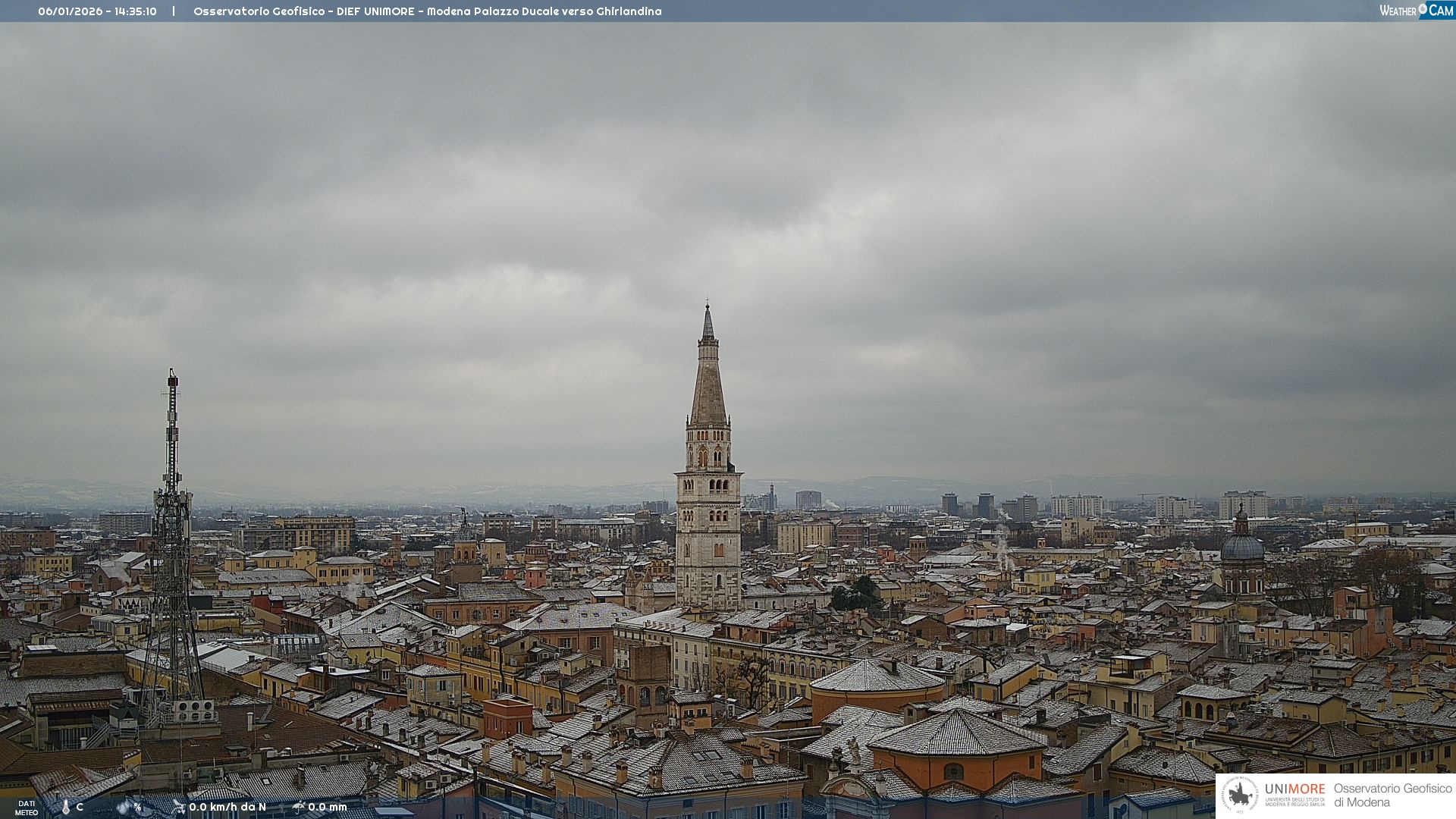Click Osservatorio Geofisico di Modena text

[1392, 795]
